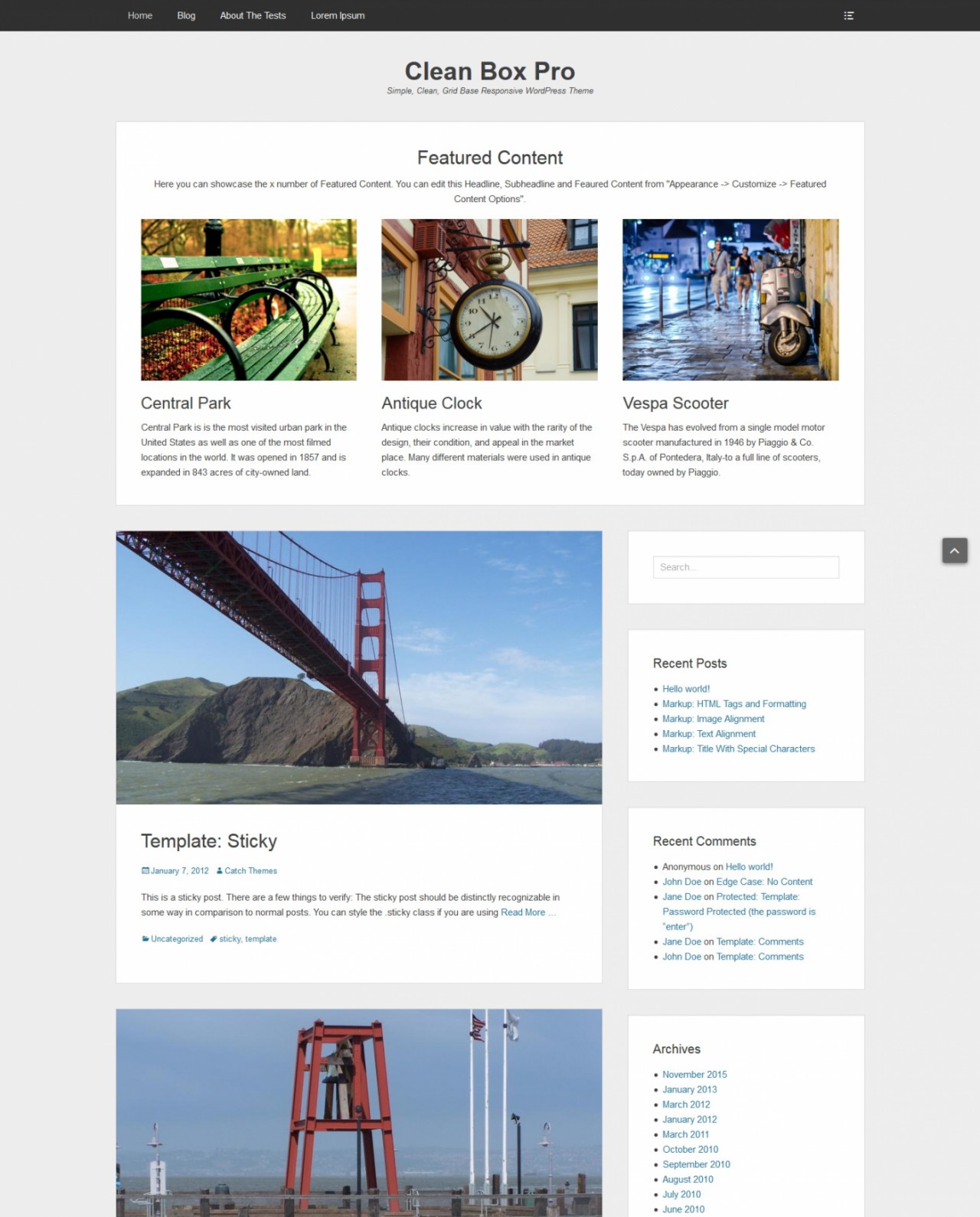The width and height of the screenshot is (980, 1217).
Task: Focus the Search input field
Action: coord(746,567)
